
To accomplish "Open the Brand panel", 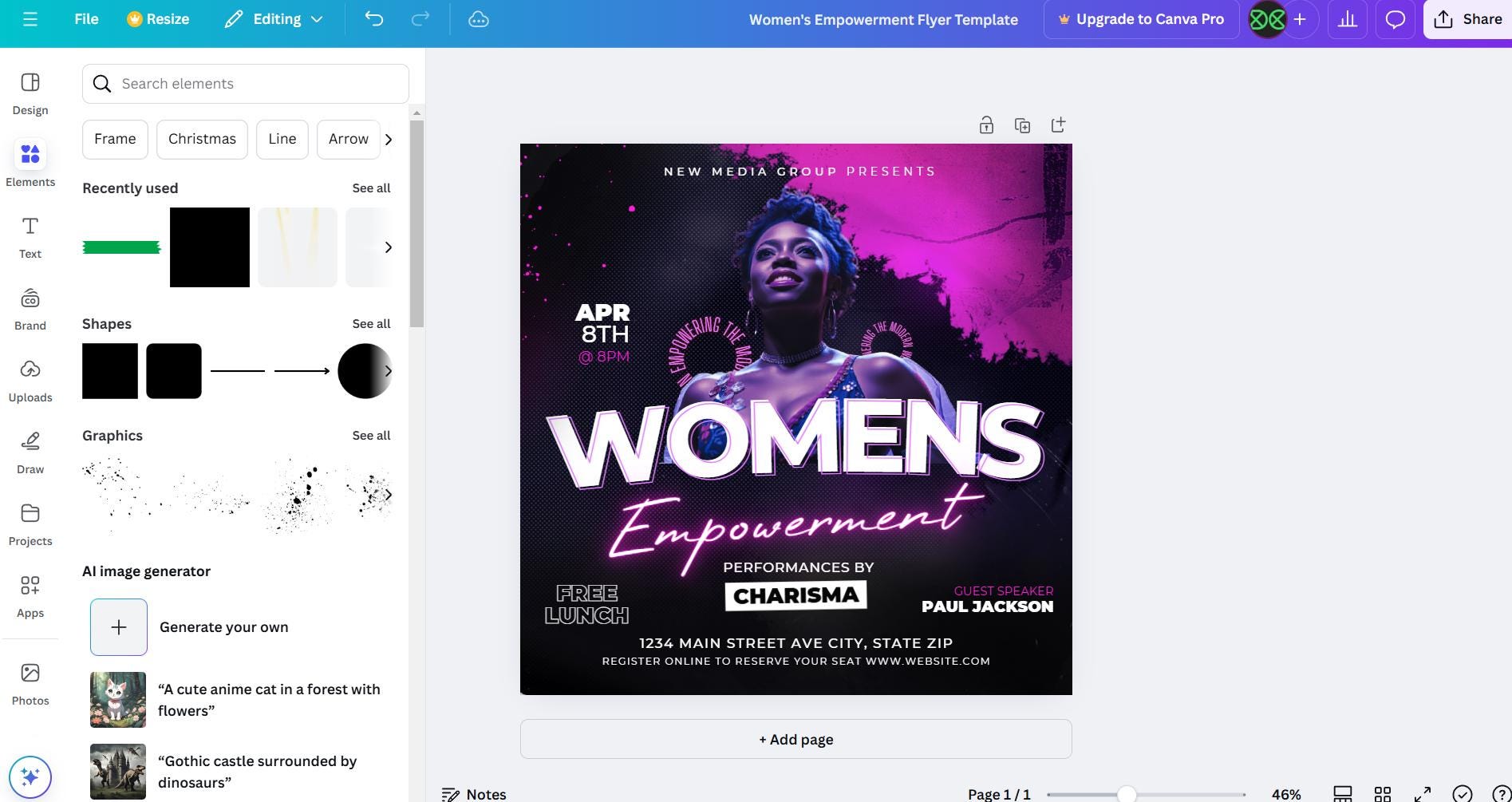I will [x=30, y=307].
